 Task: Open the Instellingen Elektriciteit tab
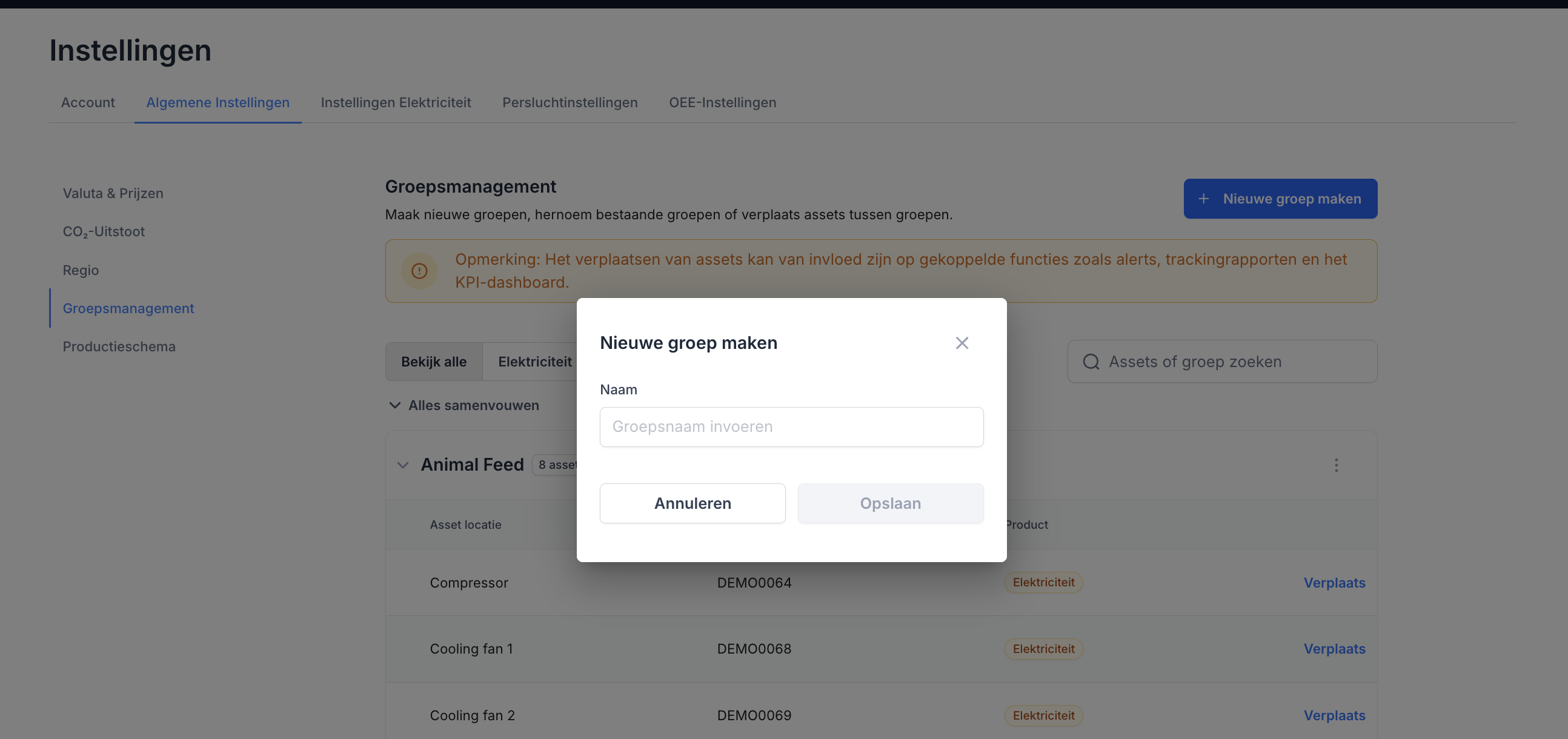tap(396, 102)
